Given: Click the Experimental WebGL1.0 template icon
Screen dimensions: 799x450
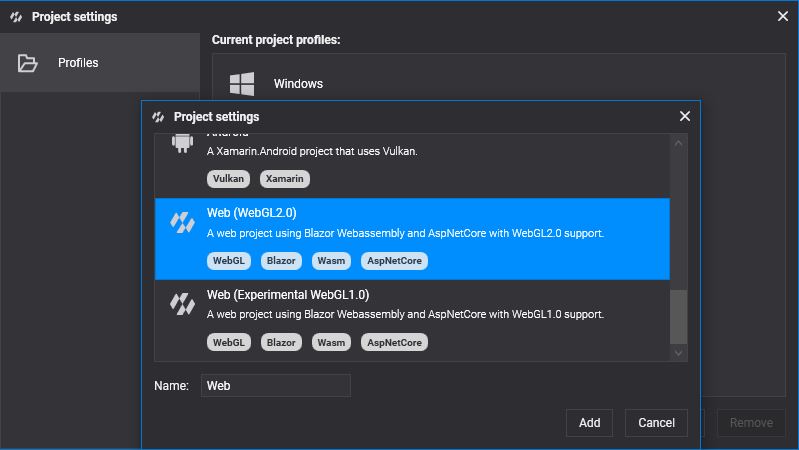Looking at the screenshot, I should [x=182, y=304].
